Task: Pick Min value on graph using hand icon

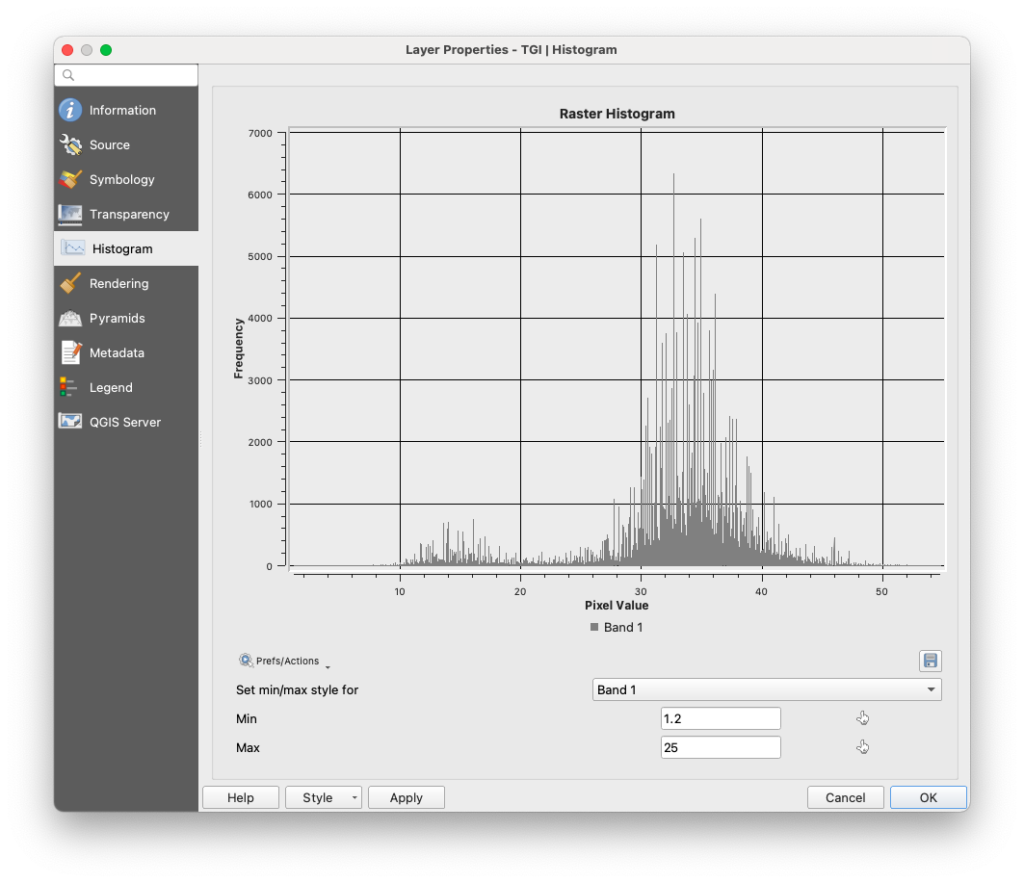Action: 862,718
